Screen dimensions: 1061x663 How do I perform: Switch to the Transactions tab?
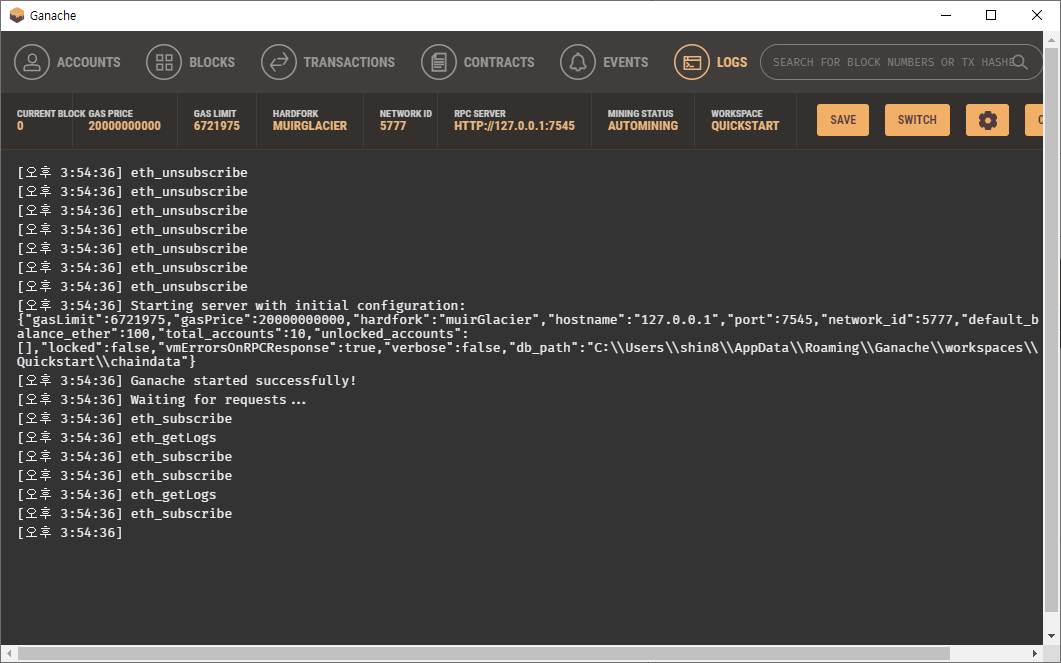(328, 62)
